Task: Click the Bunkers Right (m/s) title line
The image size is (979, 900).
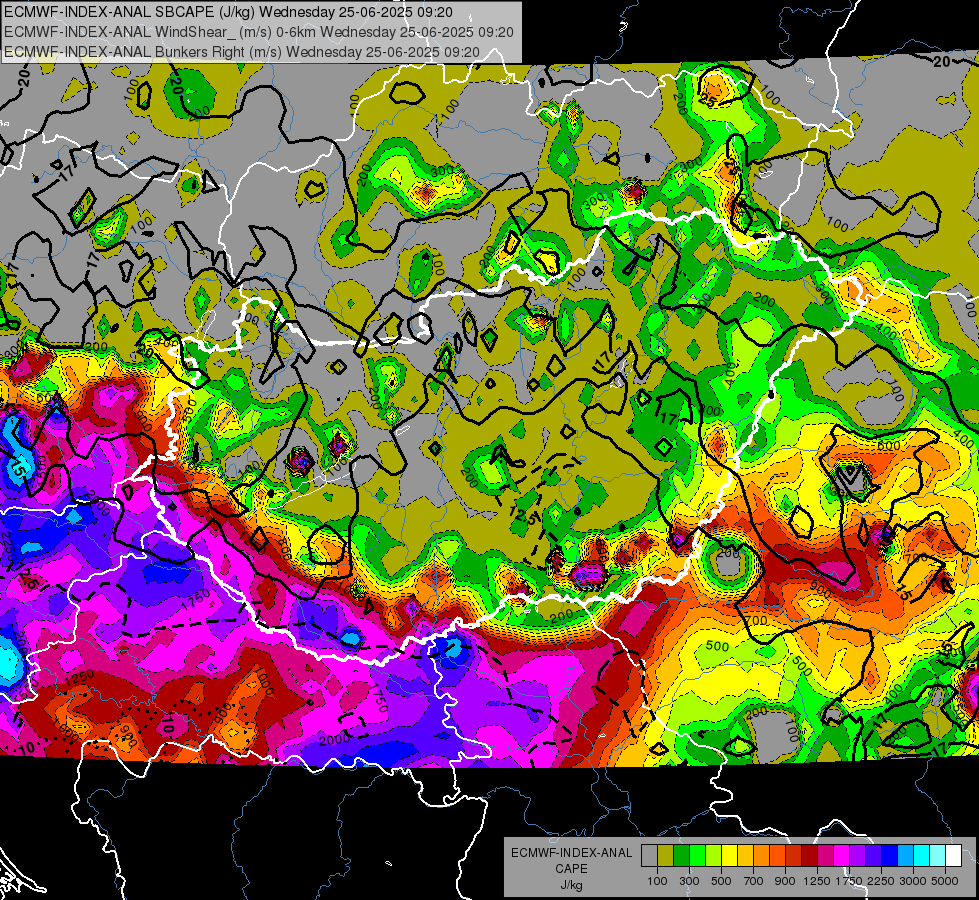Action: tap(242, 52)
